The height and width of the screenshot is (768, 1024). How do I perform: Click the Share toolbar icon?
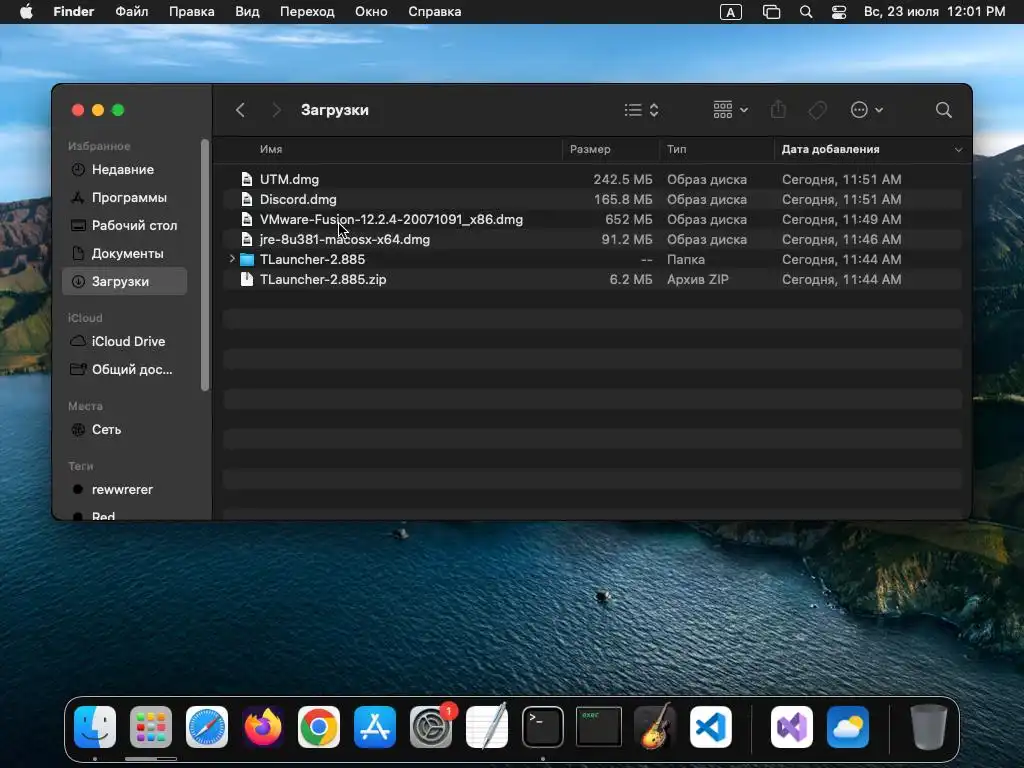(x=778, y=109)
